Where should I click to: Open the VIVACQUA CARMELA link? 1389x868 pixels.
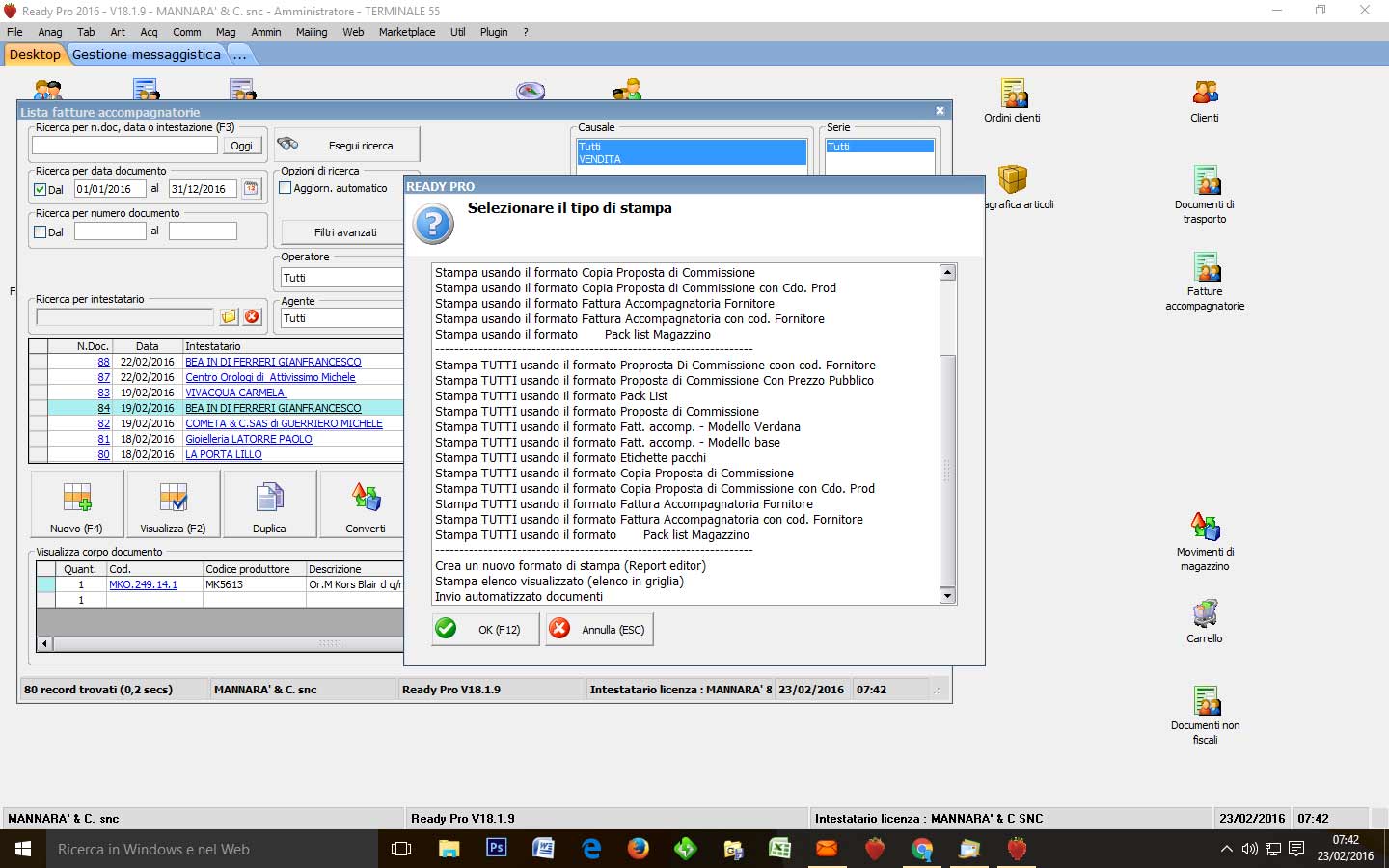pyautogui.click(x=234, y=393)
